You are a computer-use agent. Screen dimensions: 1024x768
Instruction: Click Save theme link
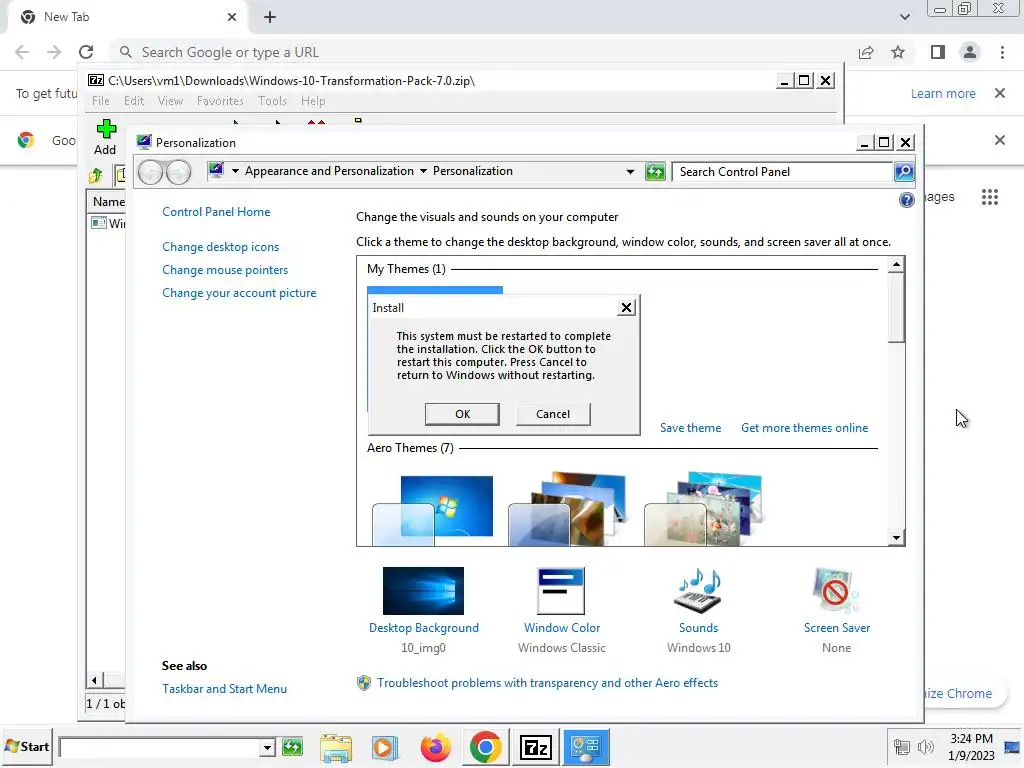690,428
